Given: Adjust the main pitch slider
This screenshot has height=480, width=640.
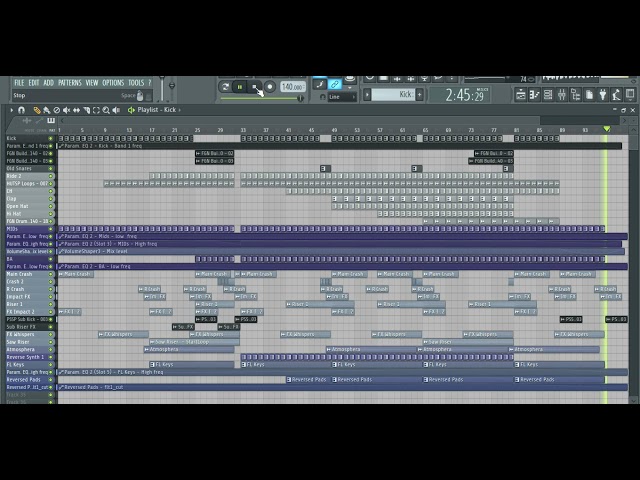Looking at the screenshot, I should coord(172,88).
